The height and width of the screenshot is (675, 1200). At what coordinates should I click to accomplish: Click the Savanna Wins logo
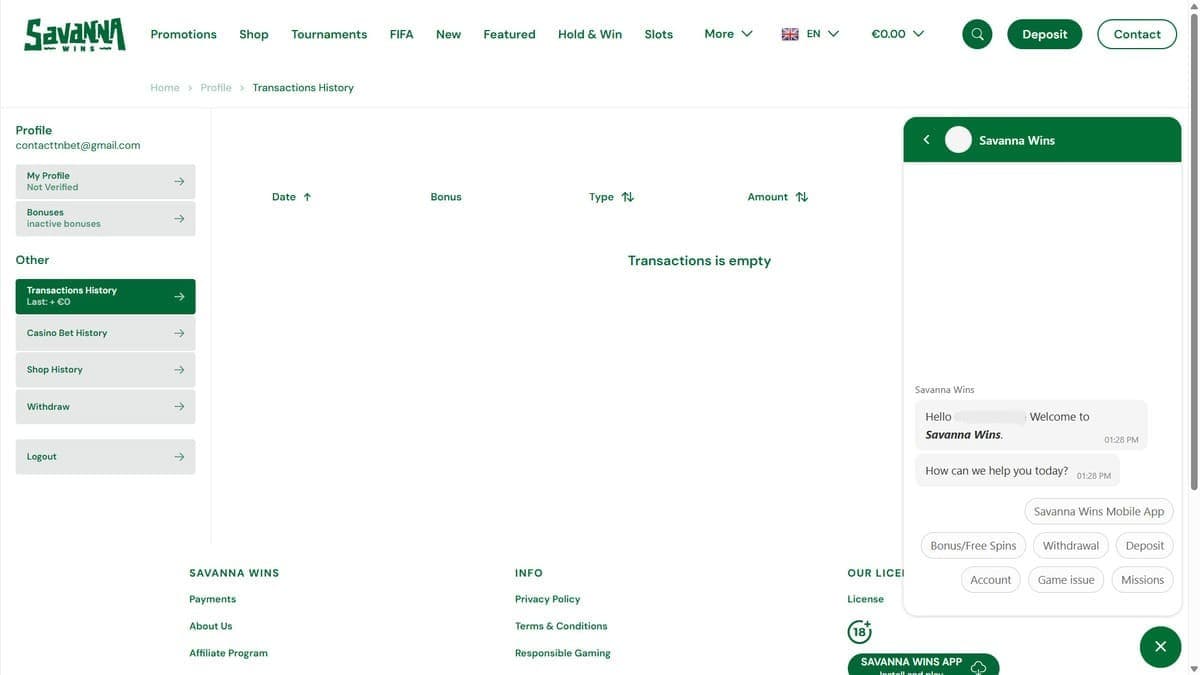[75, 35]
